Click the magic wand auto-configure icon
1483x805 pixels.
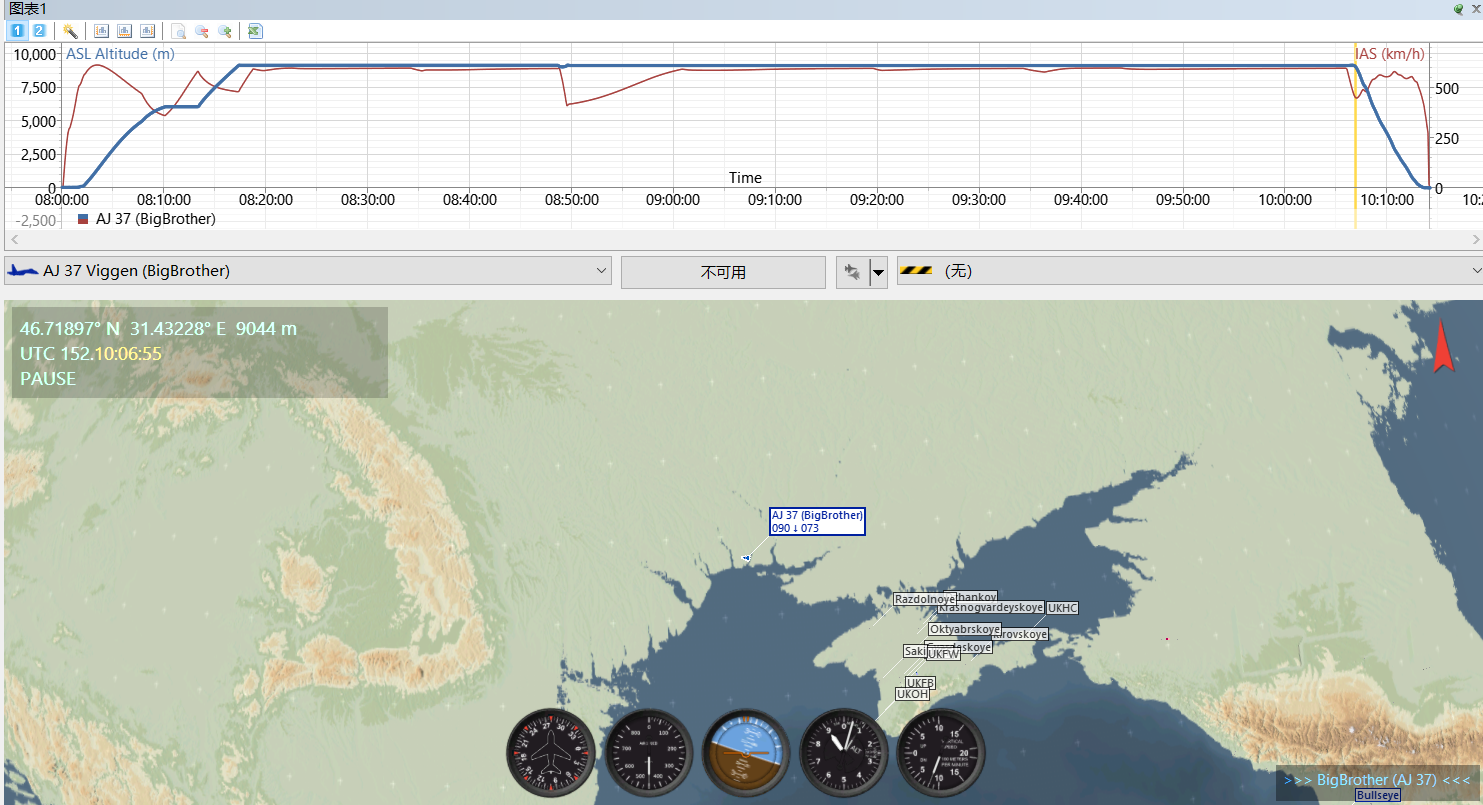[70, 31]
